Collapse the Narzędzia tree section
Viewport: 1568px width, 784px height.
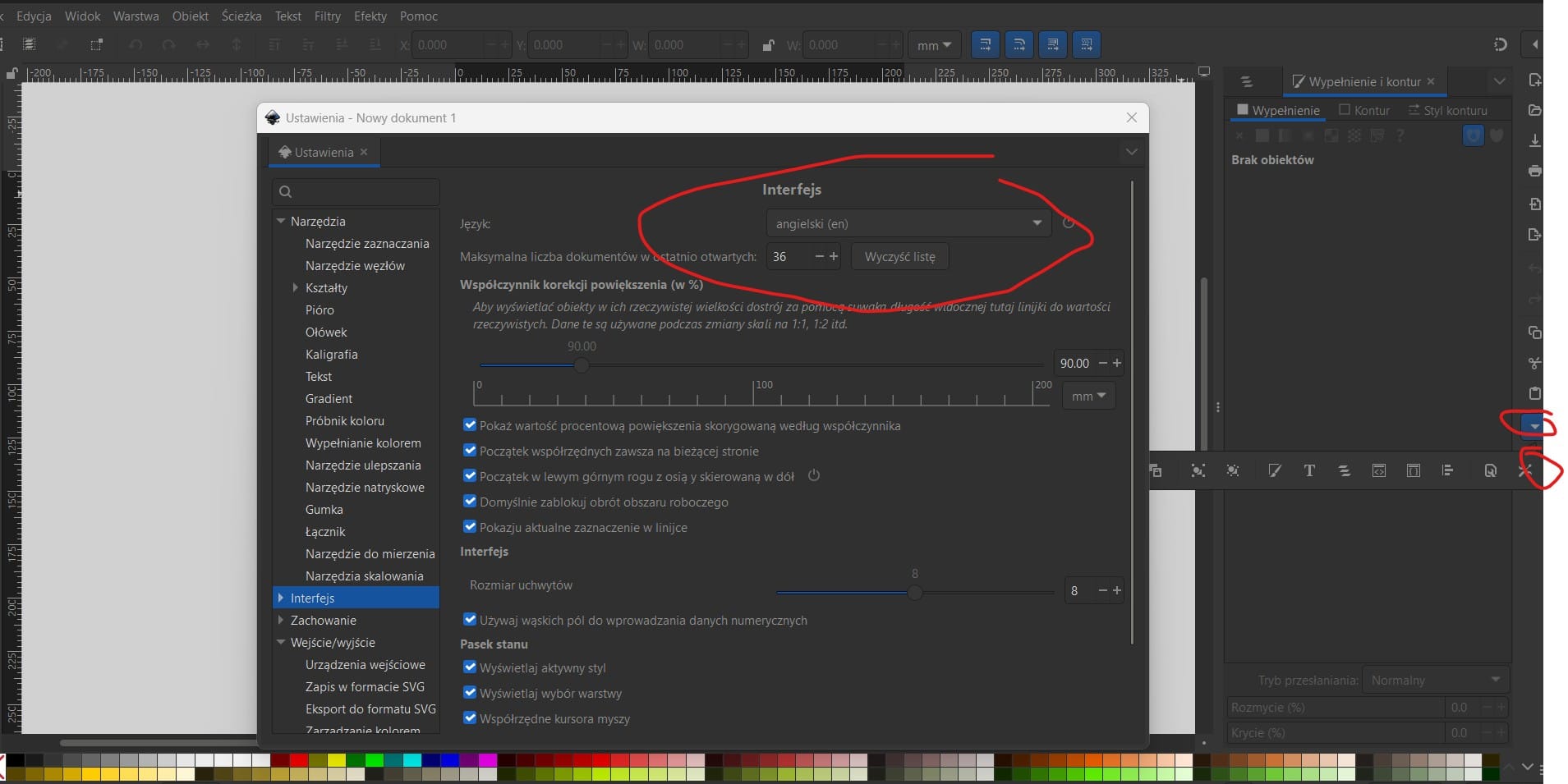(281, 222)
